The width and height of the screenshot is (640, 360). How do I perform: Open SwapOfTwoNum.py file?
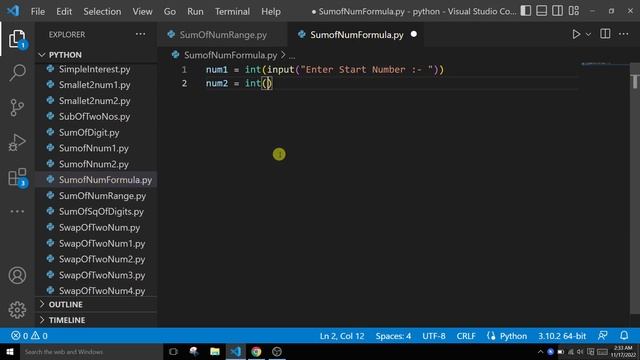pos(99,227)
